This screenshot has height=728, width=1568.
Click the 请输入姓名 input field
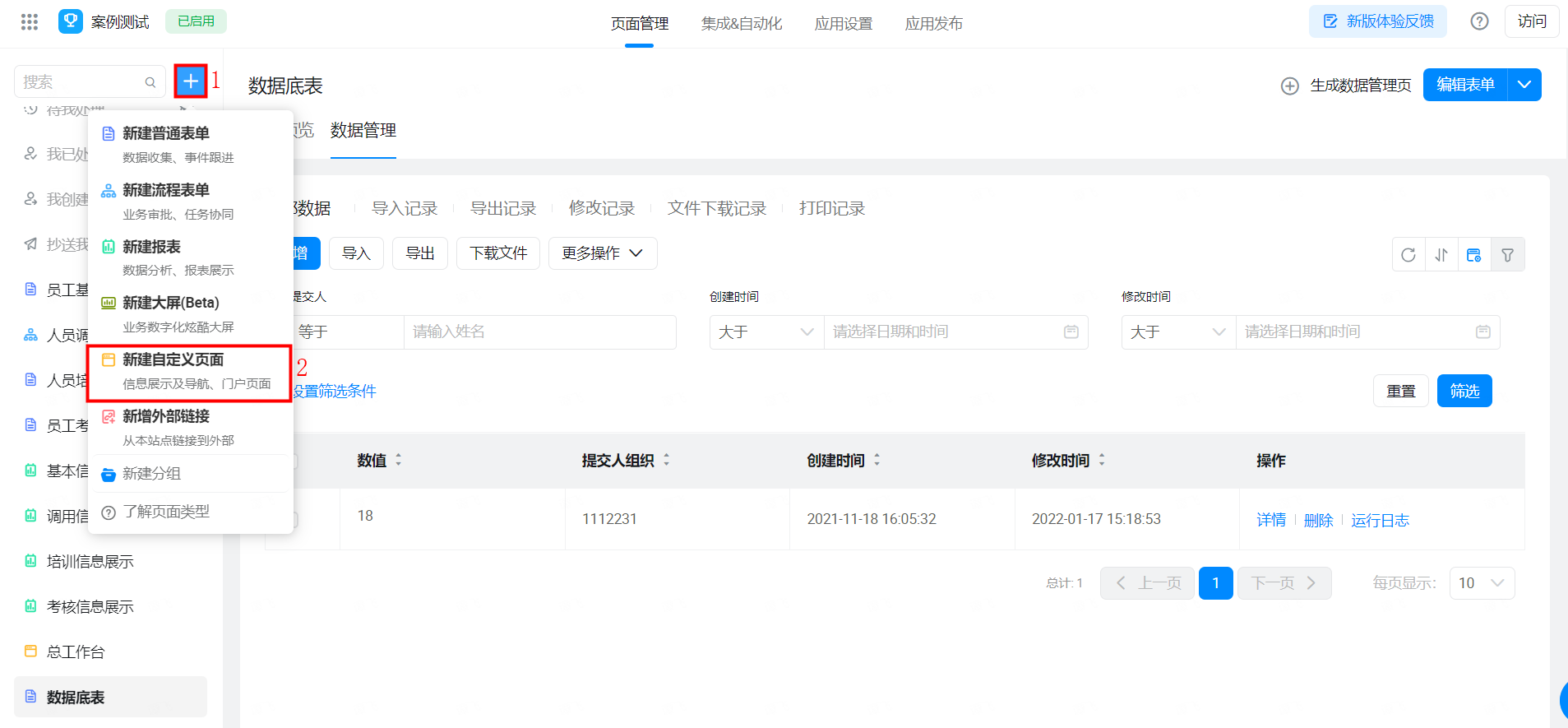[x=539, y=332]
